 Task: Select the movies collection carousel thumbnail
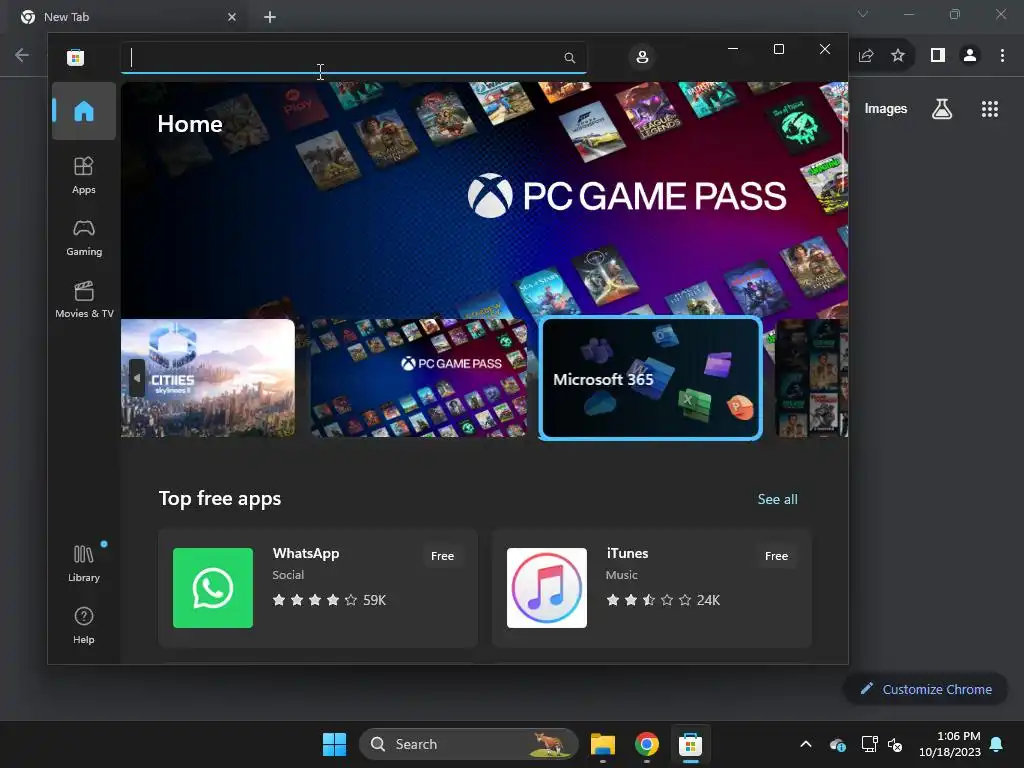click(812, 378)
